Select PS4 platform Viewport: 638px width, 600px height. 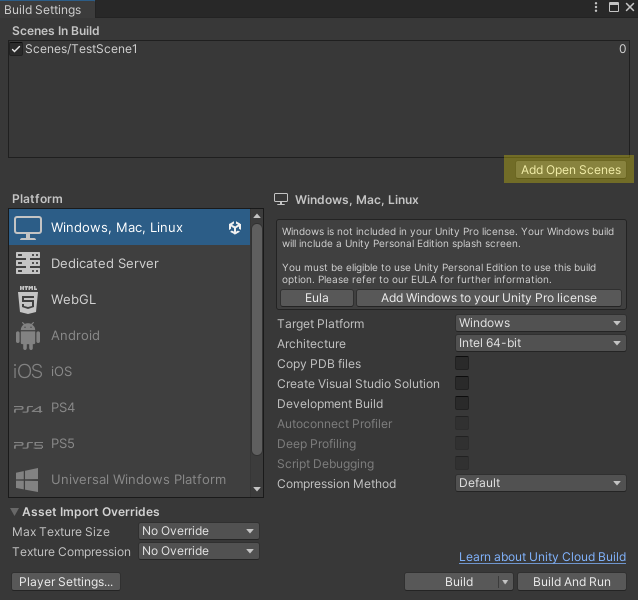pos(129,408)
